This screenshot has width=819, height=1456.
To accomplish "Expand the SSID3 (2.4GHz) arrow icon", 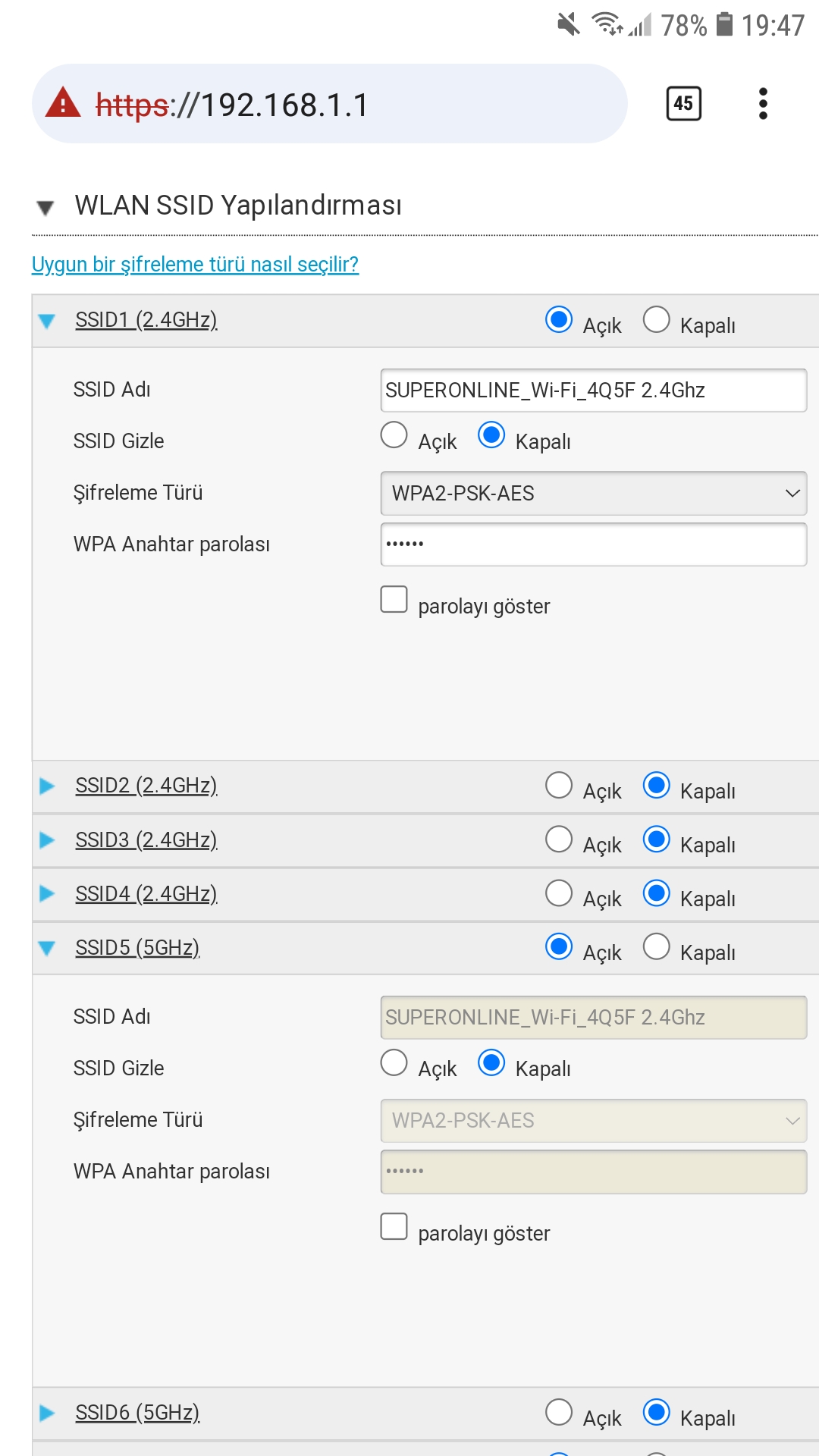I will (x=47, y=840).
